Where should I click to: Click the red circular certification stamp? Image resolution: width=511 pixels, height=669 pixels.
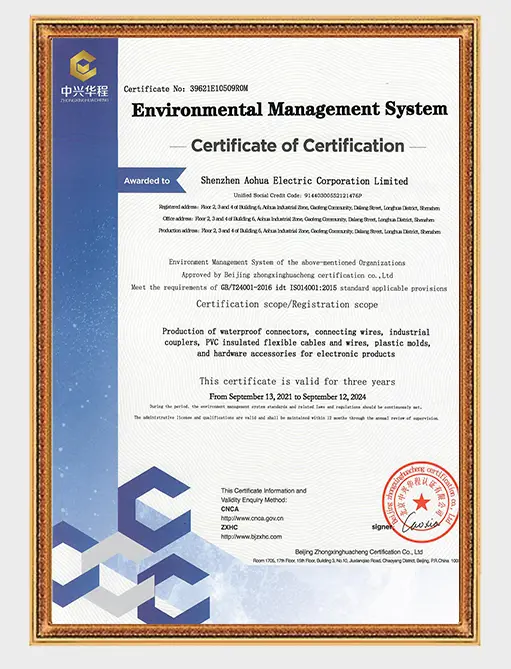pos(420,502)
